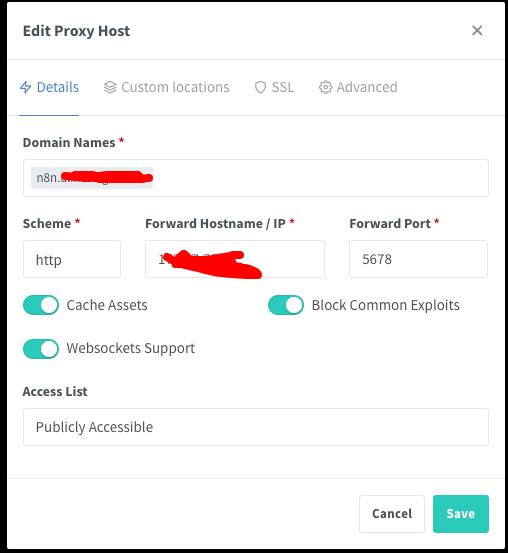Select the Details tab

(49, 87)
